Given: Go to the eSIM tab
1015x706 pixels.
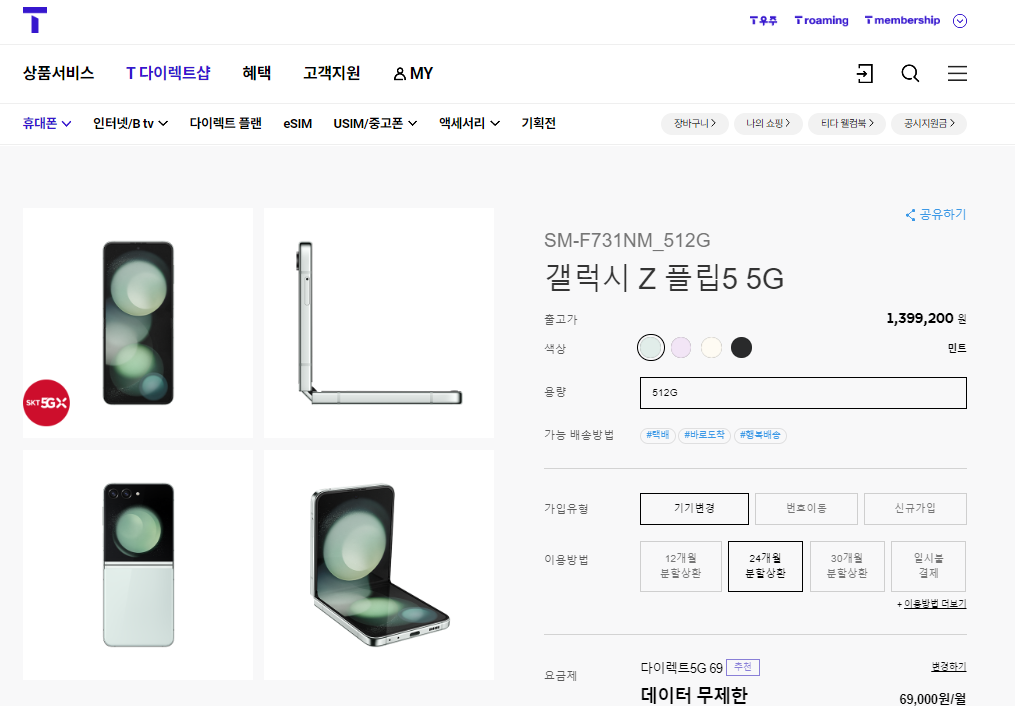Looking at the screenshot, I should click(x=298, y=123).
